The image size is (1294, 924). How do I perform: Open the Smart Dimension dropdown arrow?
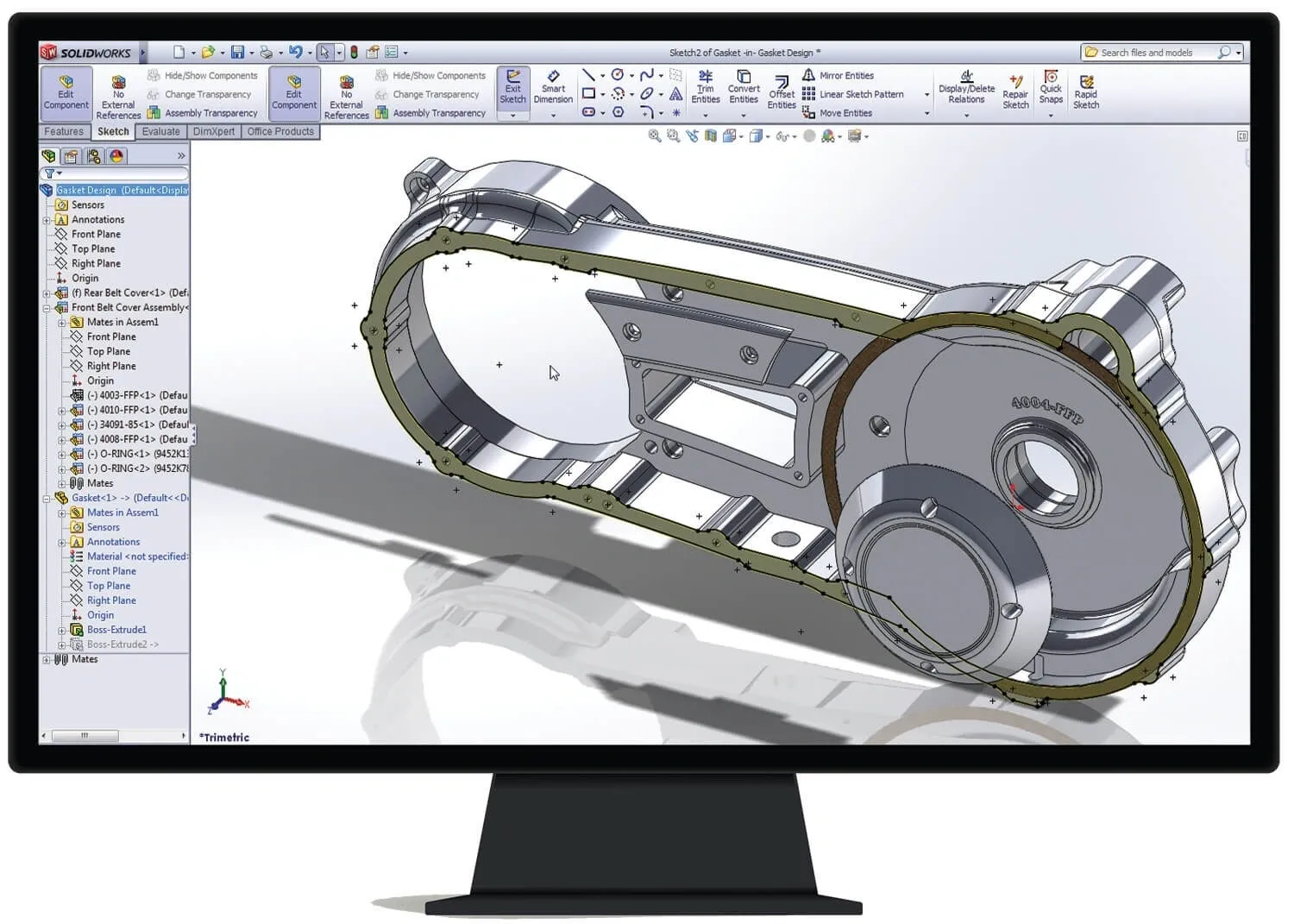(553, 115)
